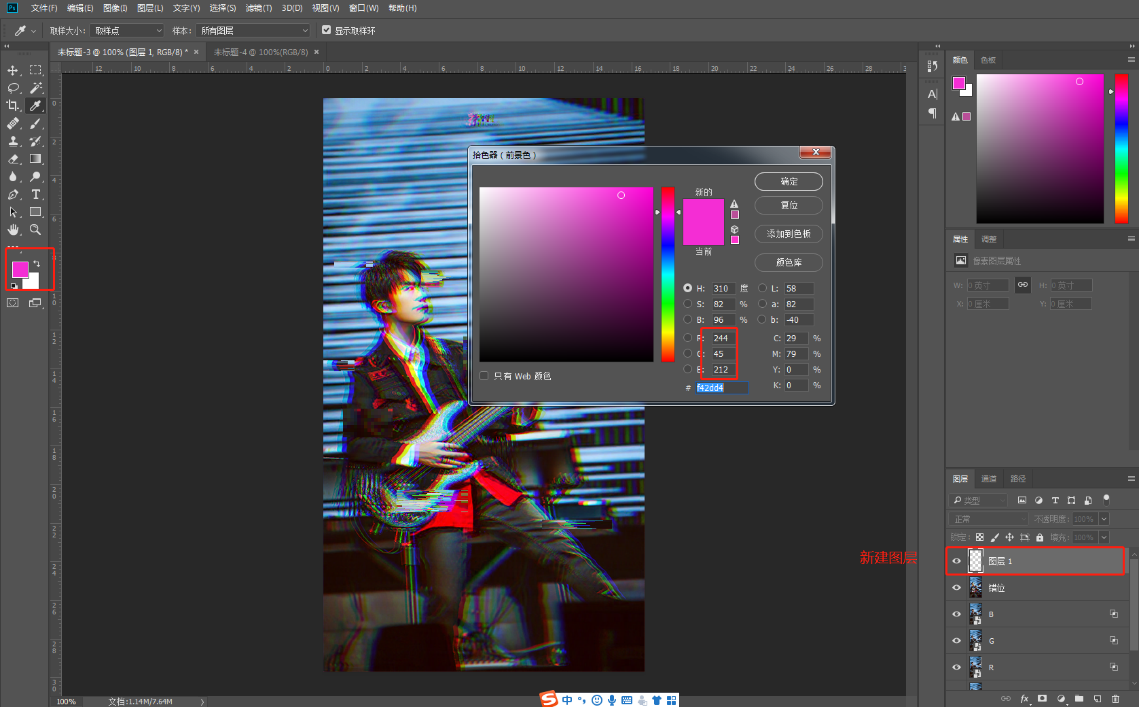1139x707 pixels.
Task: Click the pink foreground color swatch
Action: [20, 269]
